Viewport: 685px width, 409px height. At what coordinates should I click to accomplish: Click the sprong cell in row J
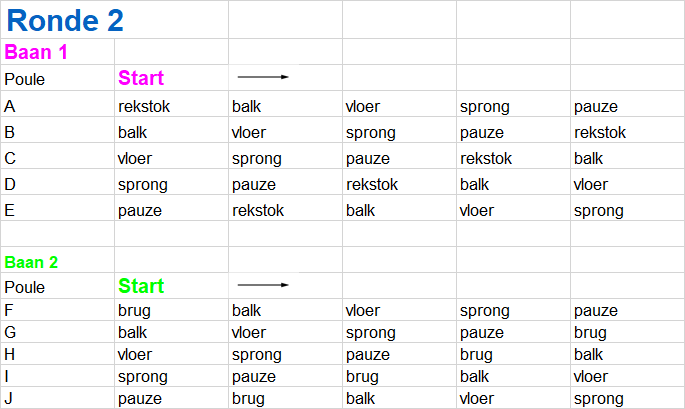pyautogui.click(x=627, y=398)
